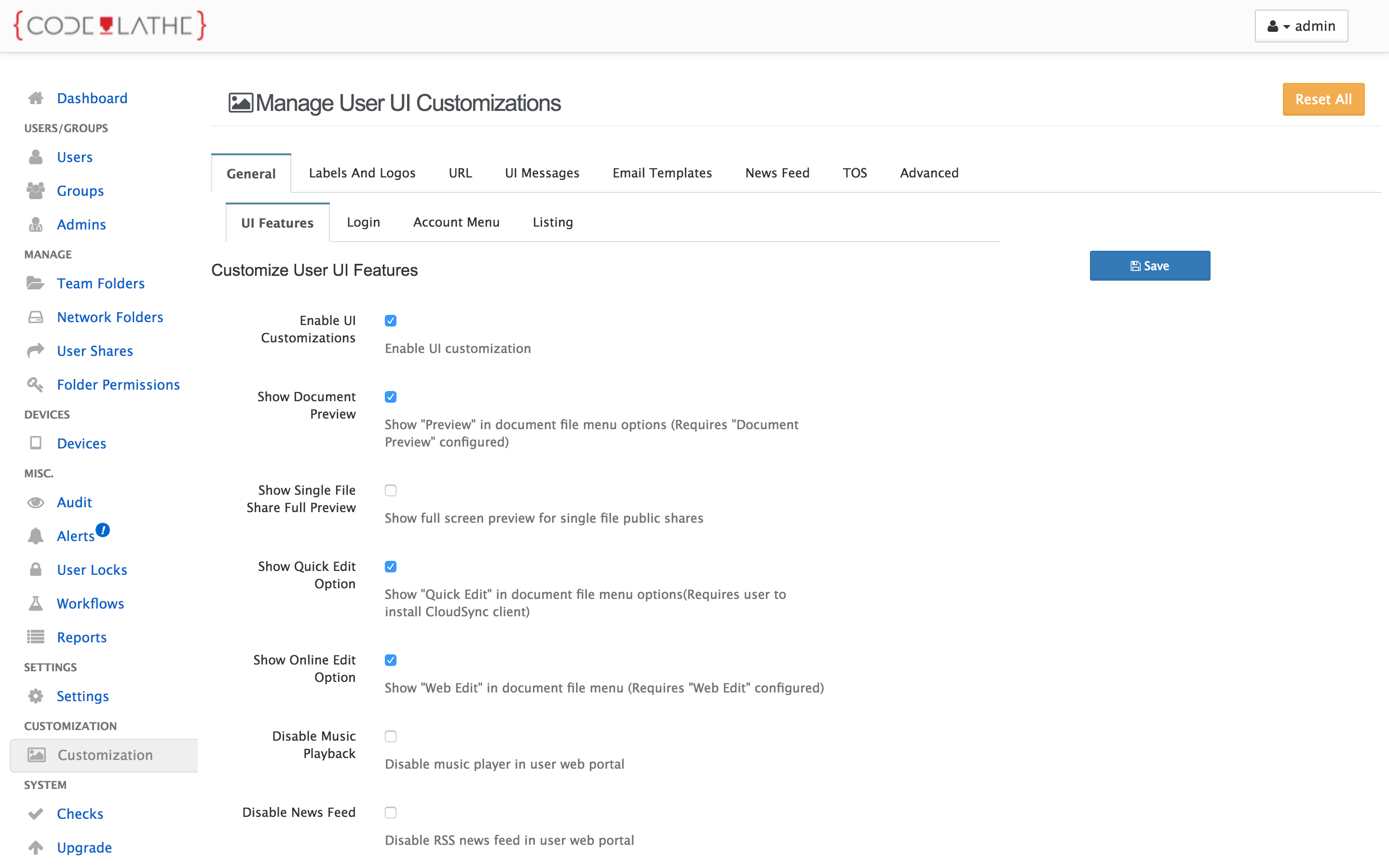
Task: Open the Account Menu sub-tab
Action: coord(456,222)
